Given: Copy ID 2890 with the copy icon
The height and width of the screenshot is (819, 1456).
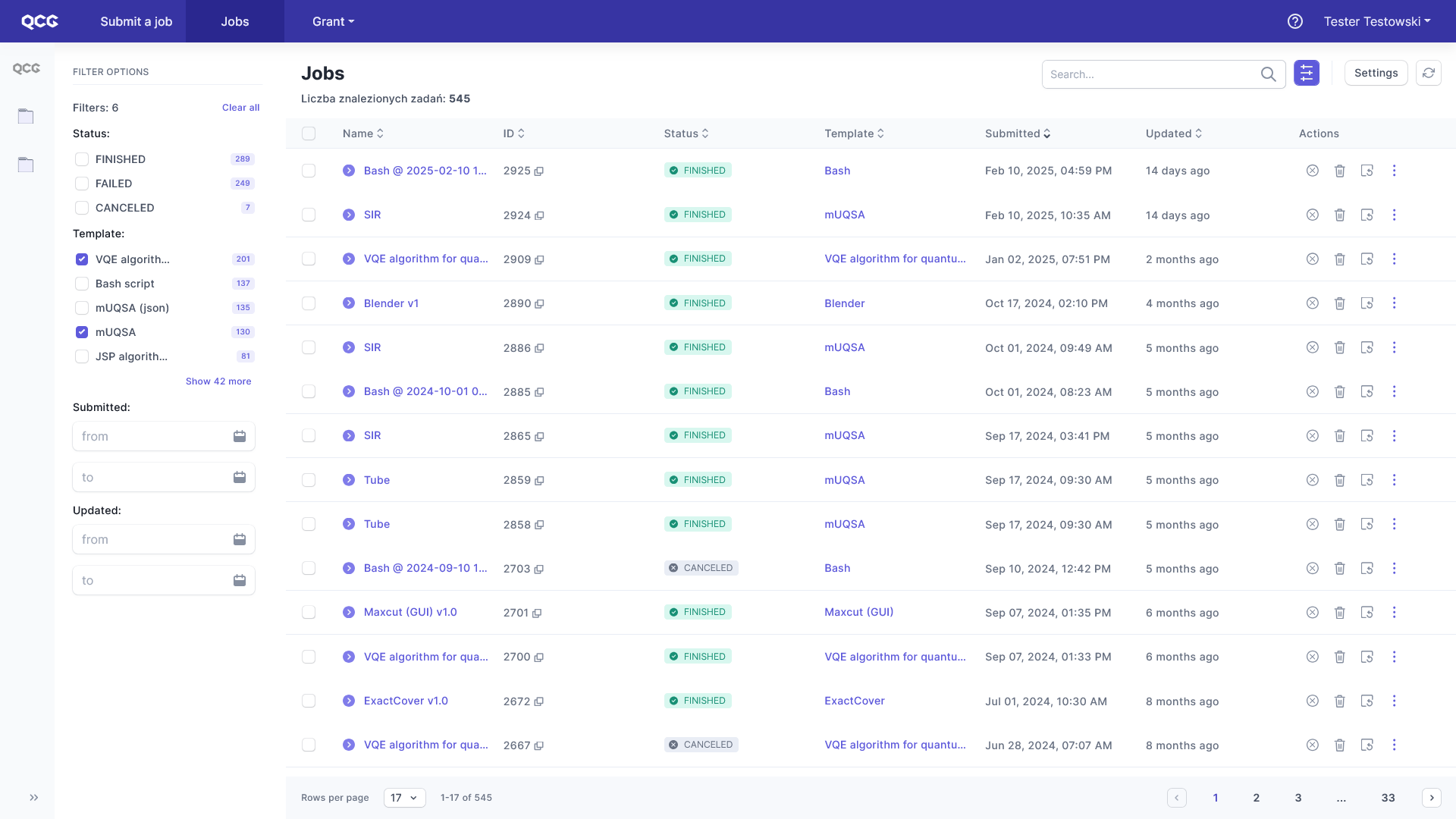Looking at the screenshot, I should (x=539, y=304).
